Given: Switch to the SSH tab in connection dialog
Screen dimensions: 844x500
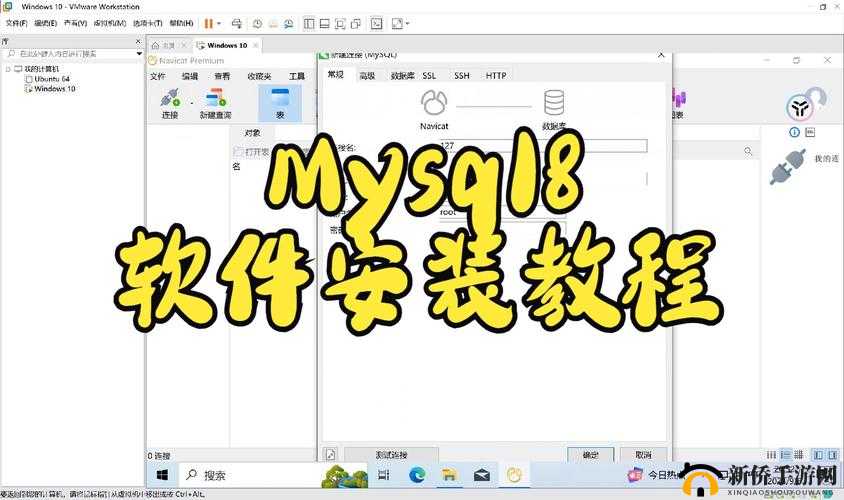Looking at the screenshot, I should (x=461, y=76).
